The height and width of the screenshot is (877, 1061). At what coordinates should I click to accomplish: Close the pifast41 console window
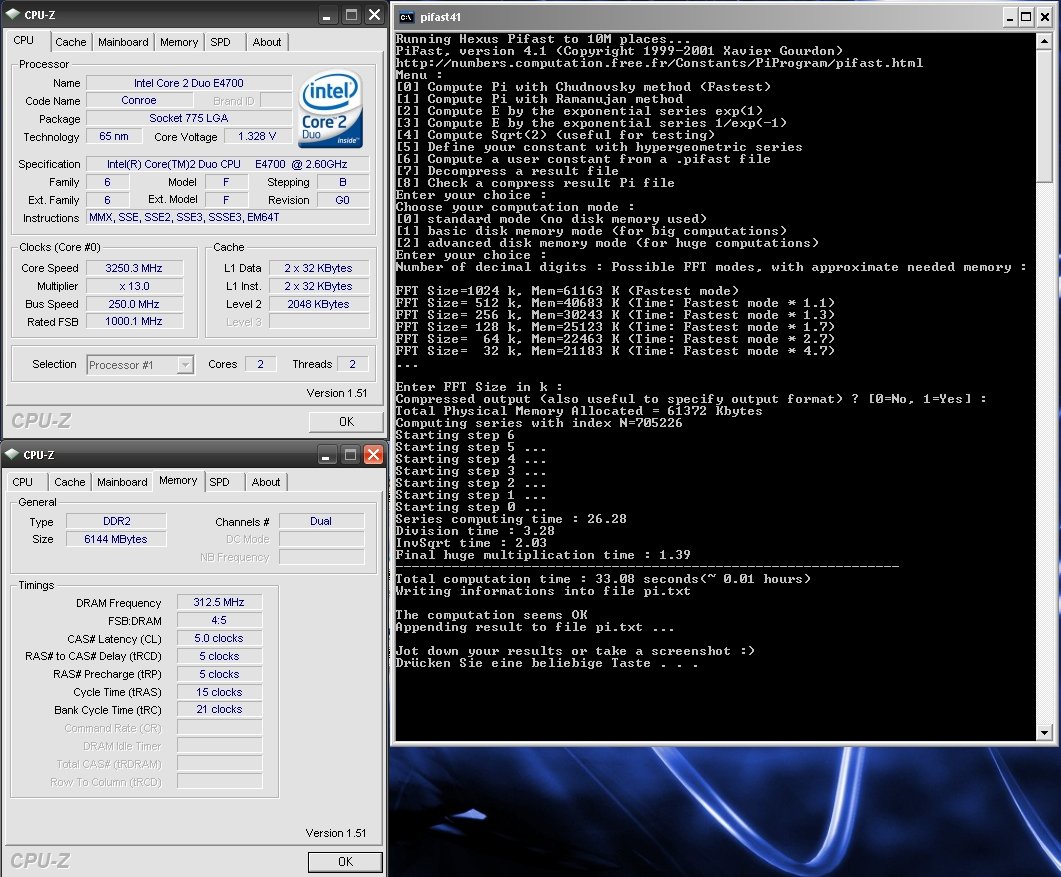point(1044,17)
